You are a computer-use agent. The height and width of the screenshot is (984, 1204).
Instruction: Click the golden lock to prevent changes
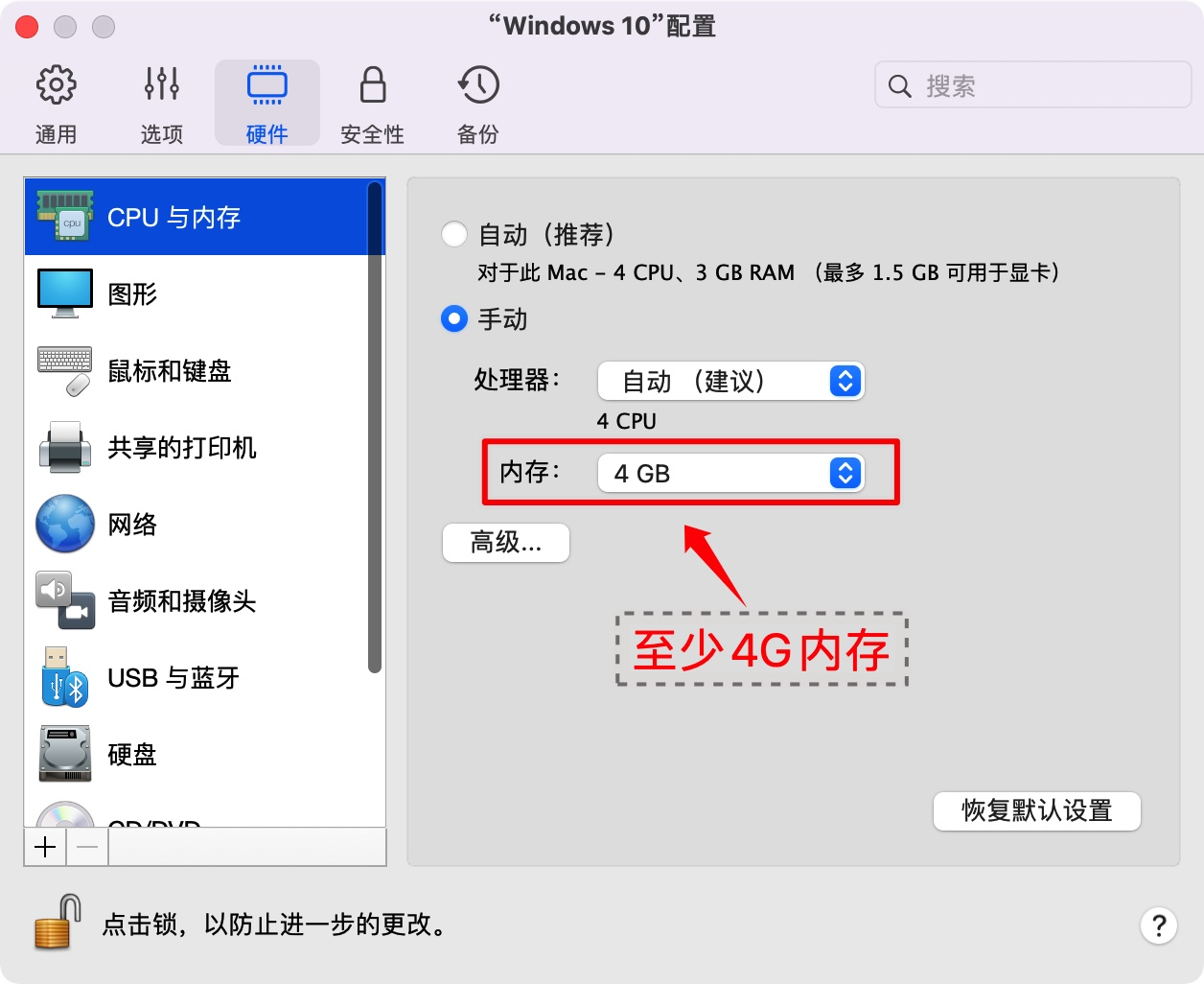click(58, 923)
